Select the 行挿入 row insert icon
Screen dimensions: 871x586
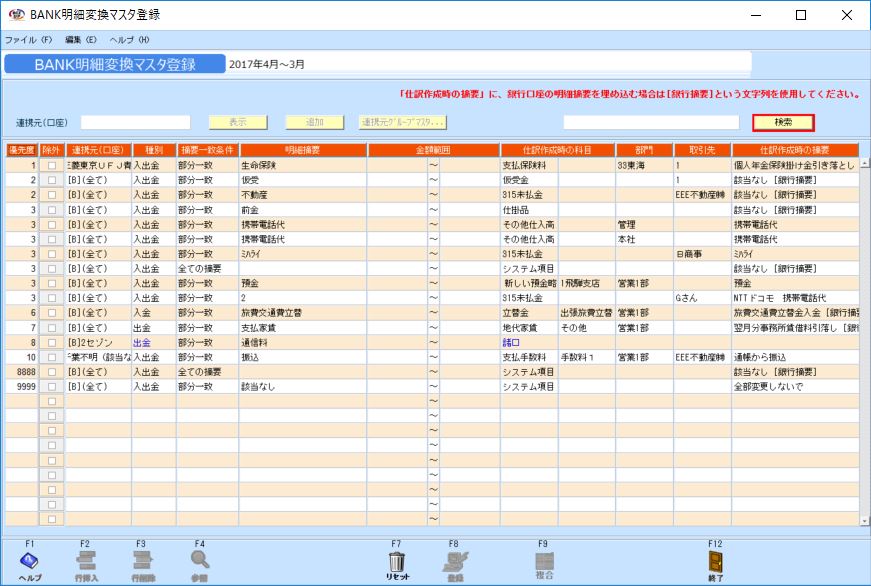[85, 560]
